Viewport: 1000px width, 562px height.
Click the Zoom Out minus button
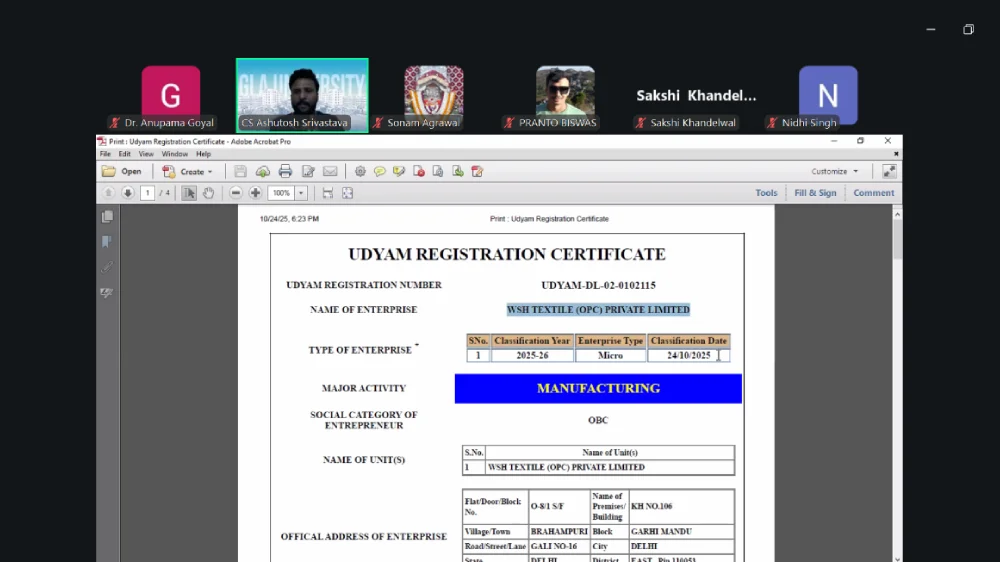[236, 193]
